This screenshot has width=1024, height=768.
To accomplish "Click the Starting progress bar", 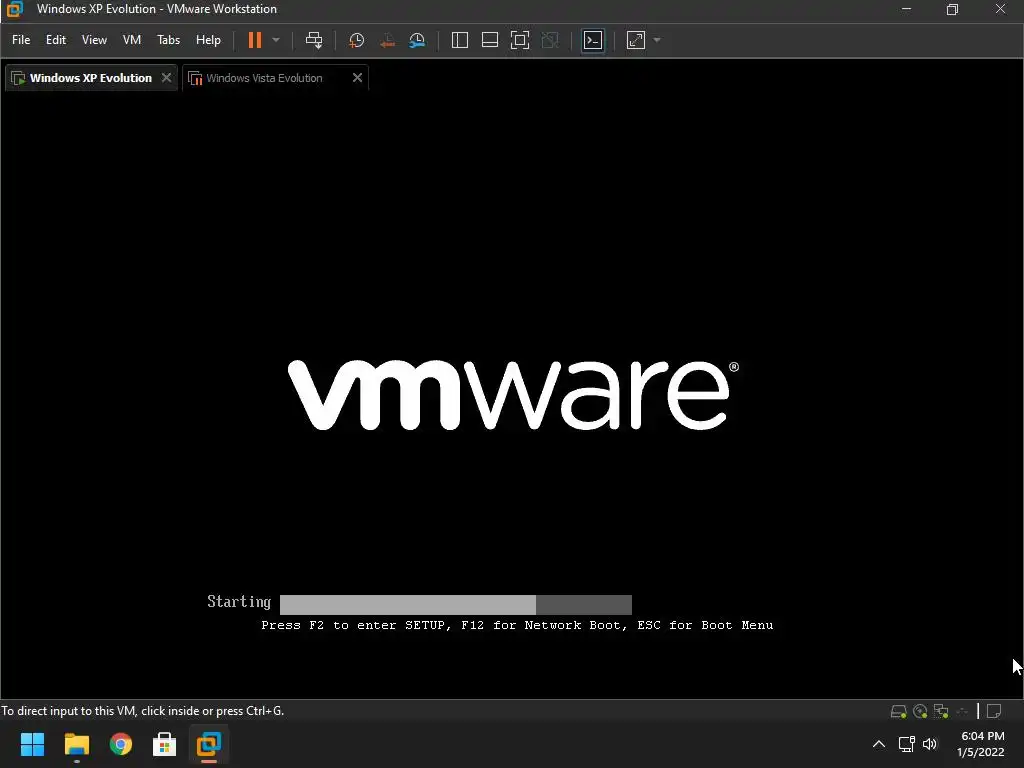I will pos(456,604).
